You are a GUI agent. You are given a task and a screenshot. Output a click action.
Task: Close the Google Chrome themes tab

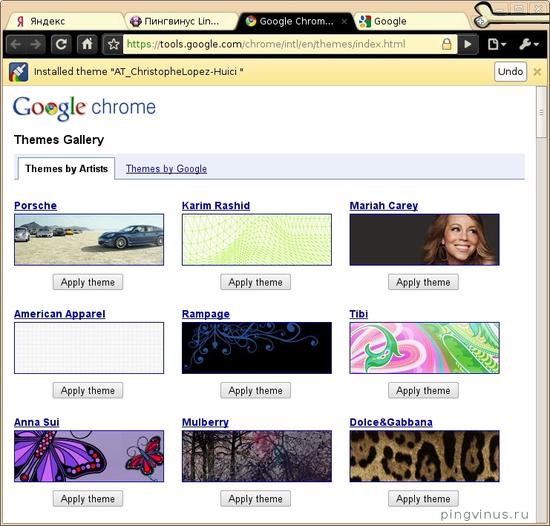[344, 21]
